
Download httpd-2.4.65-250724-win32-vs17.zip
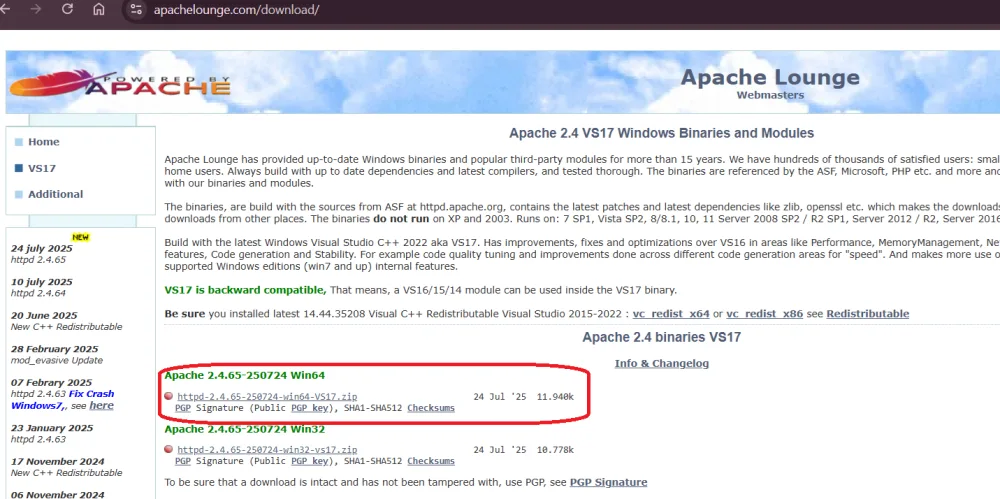pyautogui.click(x=267, y=450)
